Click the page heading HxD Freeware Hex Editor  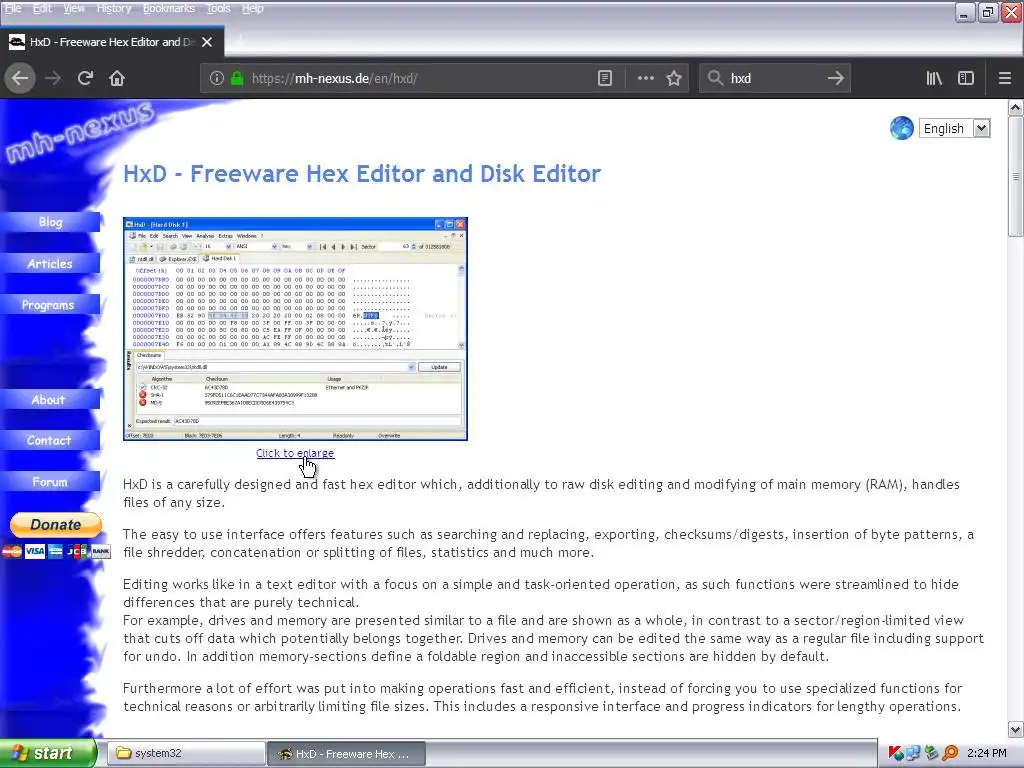[362, 174]
